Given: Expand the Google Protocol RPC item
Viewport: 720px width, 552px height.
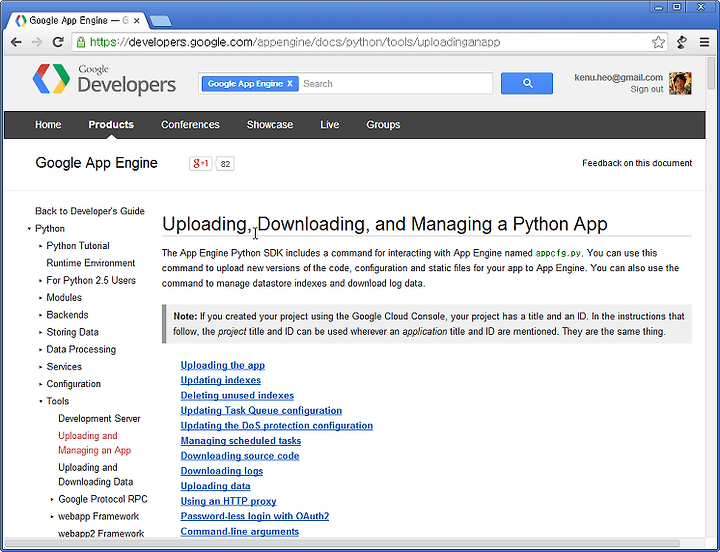Looking at the screenshot, I should 52,499.
